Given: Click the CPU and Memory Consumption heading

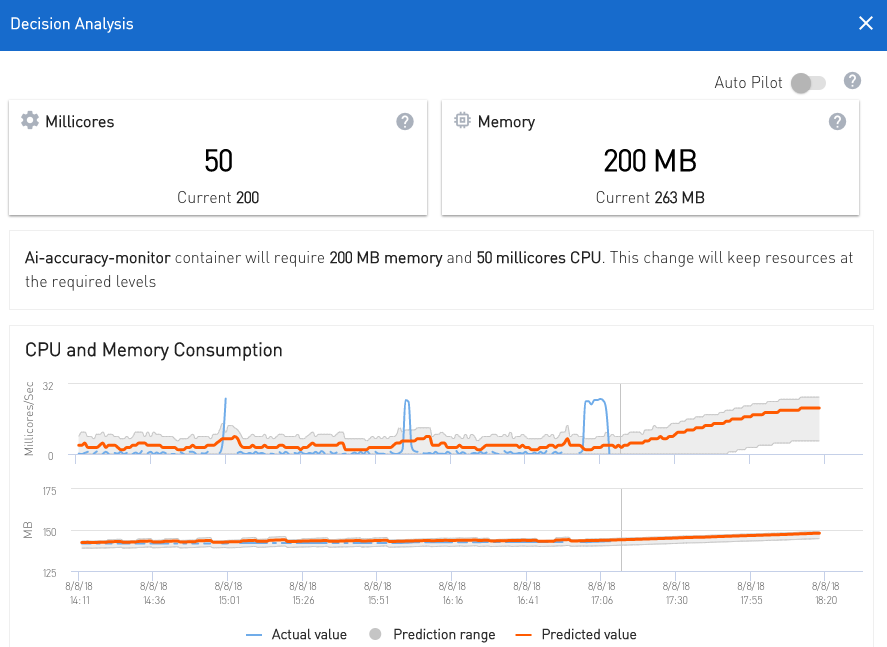Looking at the screenshot, I should pyautogui.click(x=153, y=350).
